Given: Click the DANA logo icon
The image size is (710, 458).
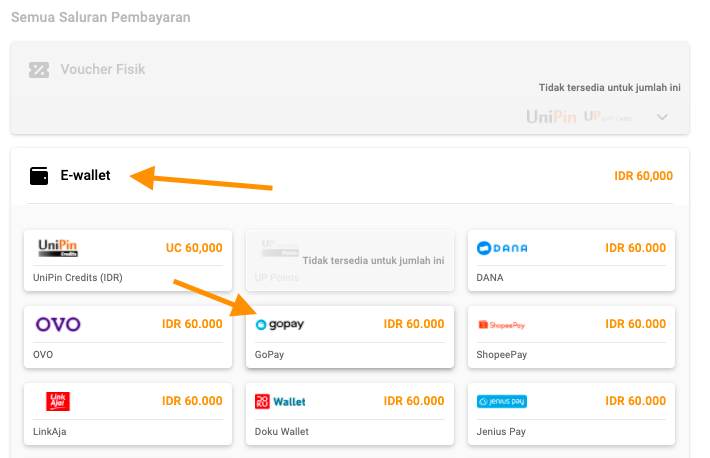Looking at the screenshot, I should (502, 248).
